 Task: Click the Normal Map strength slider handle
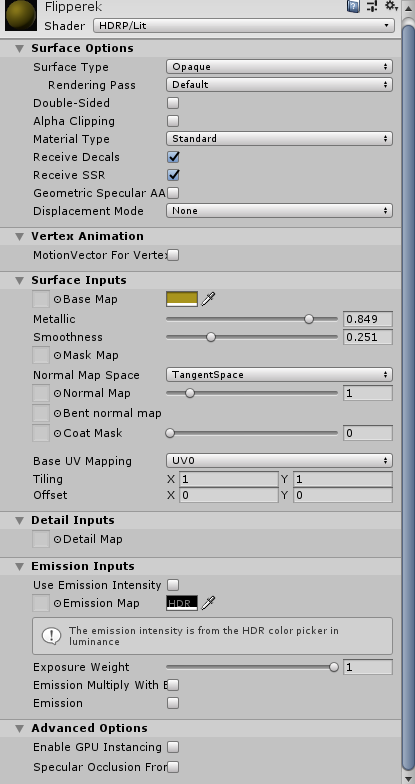tap(190, 393)
